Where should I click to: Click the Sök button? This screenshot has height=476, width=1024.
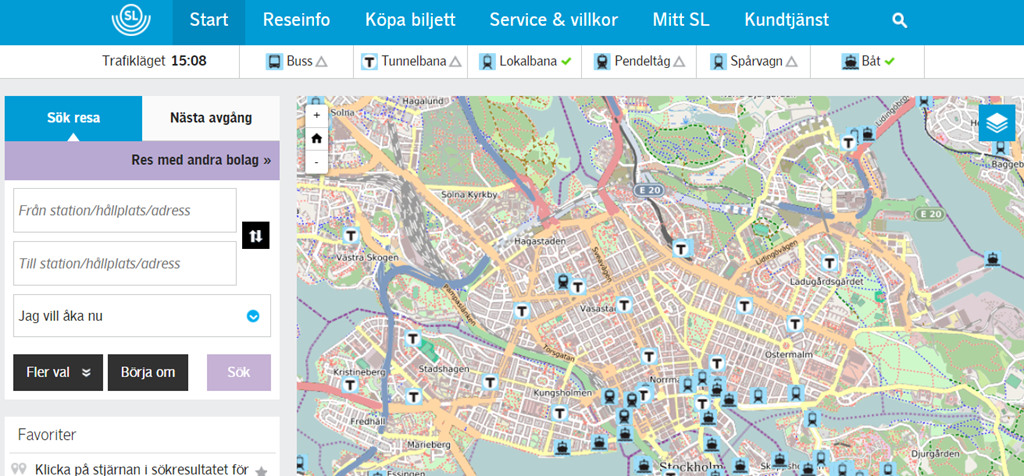(239, 373)
